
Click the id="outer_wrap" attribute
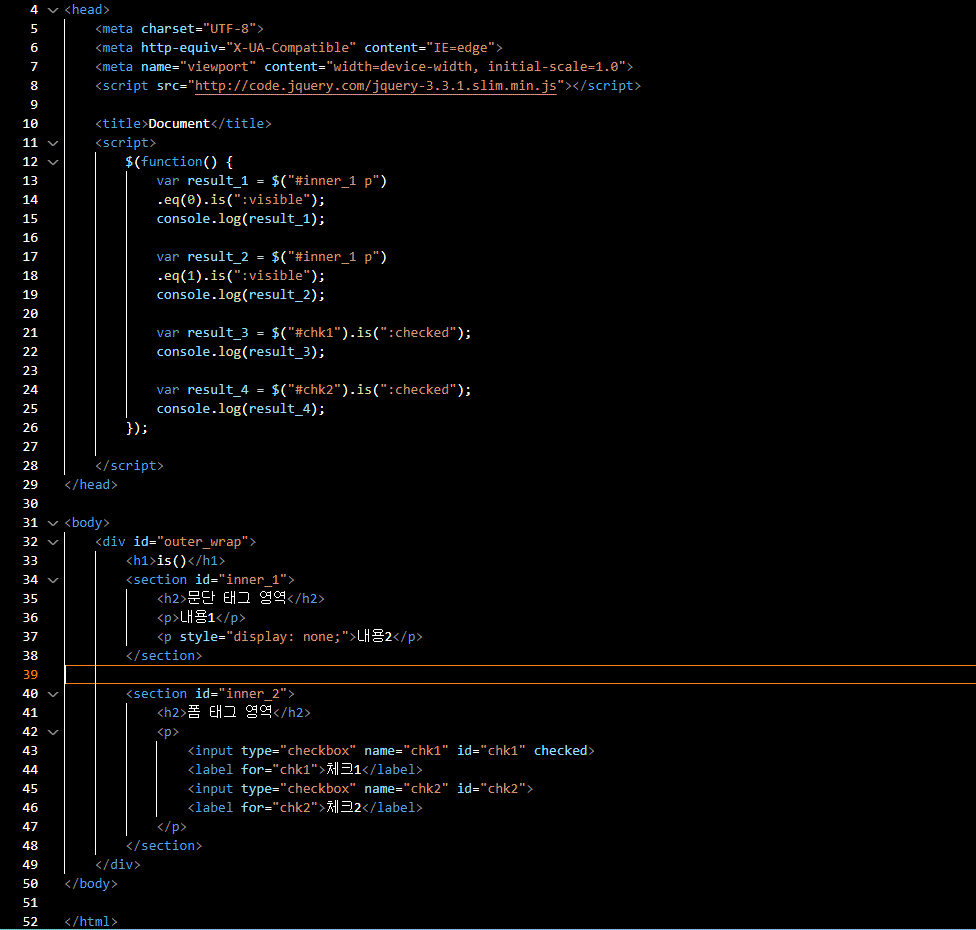[x=190, y=542]
